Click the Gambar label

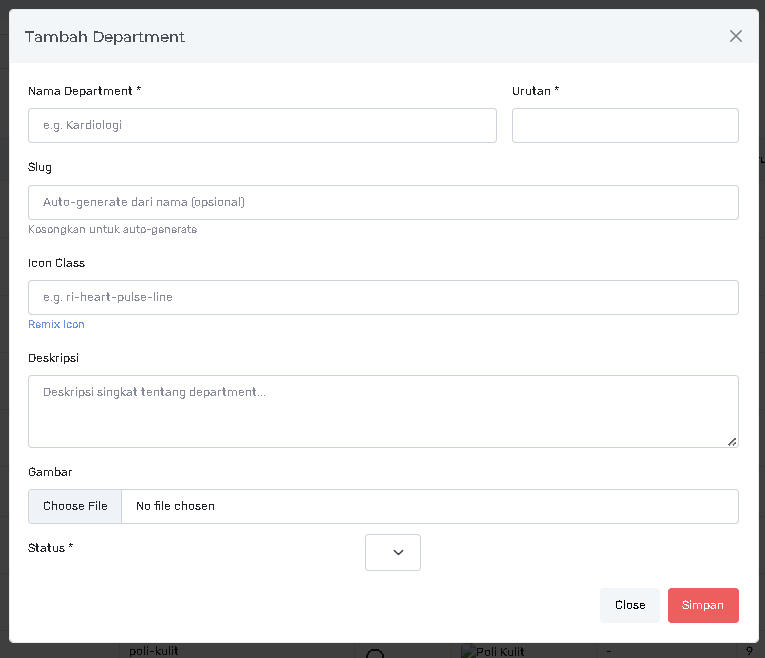coord(50,472)
